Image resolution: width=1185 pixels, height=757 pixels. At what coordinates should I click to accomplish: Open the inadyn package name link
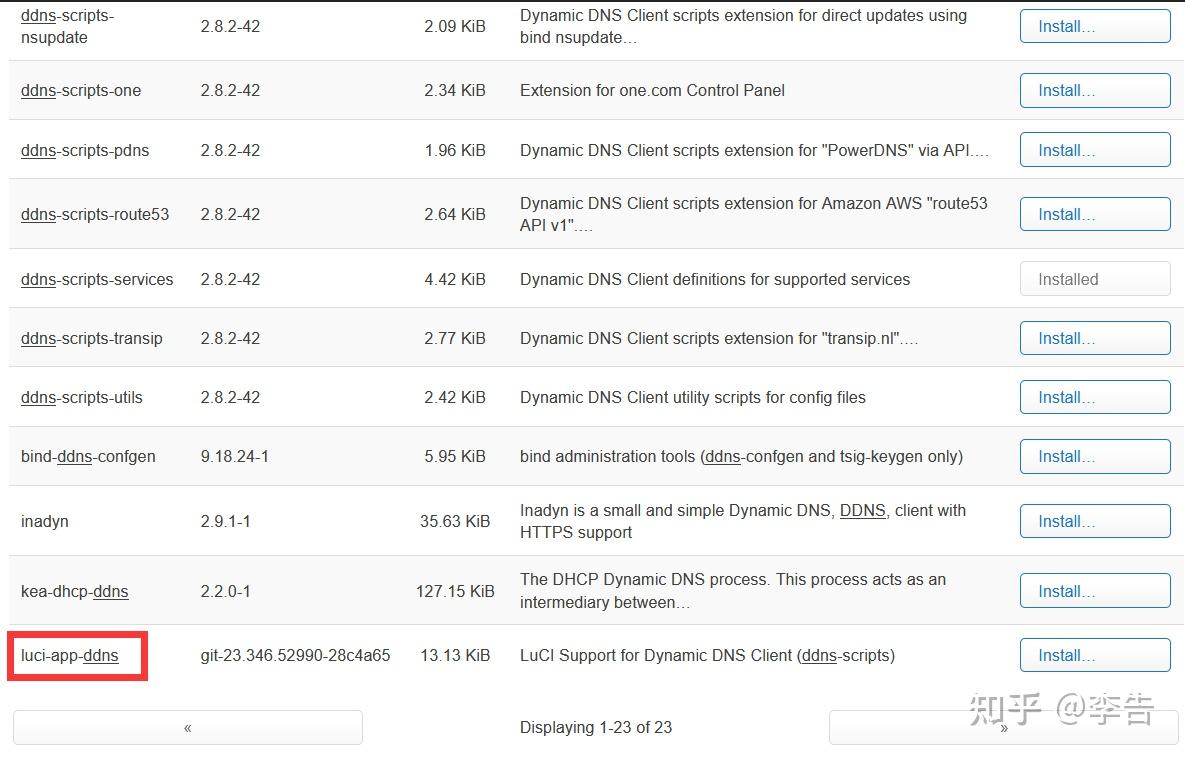[x=44, y=521]
